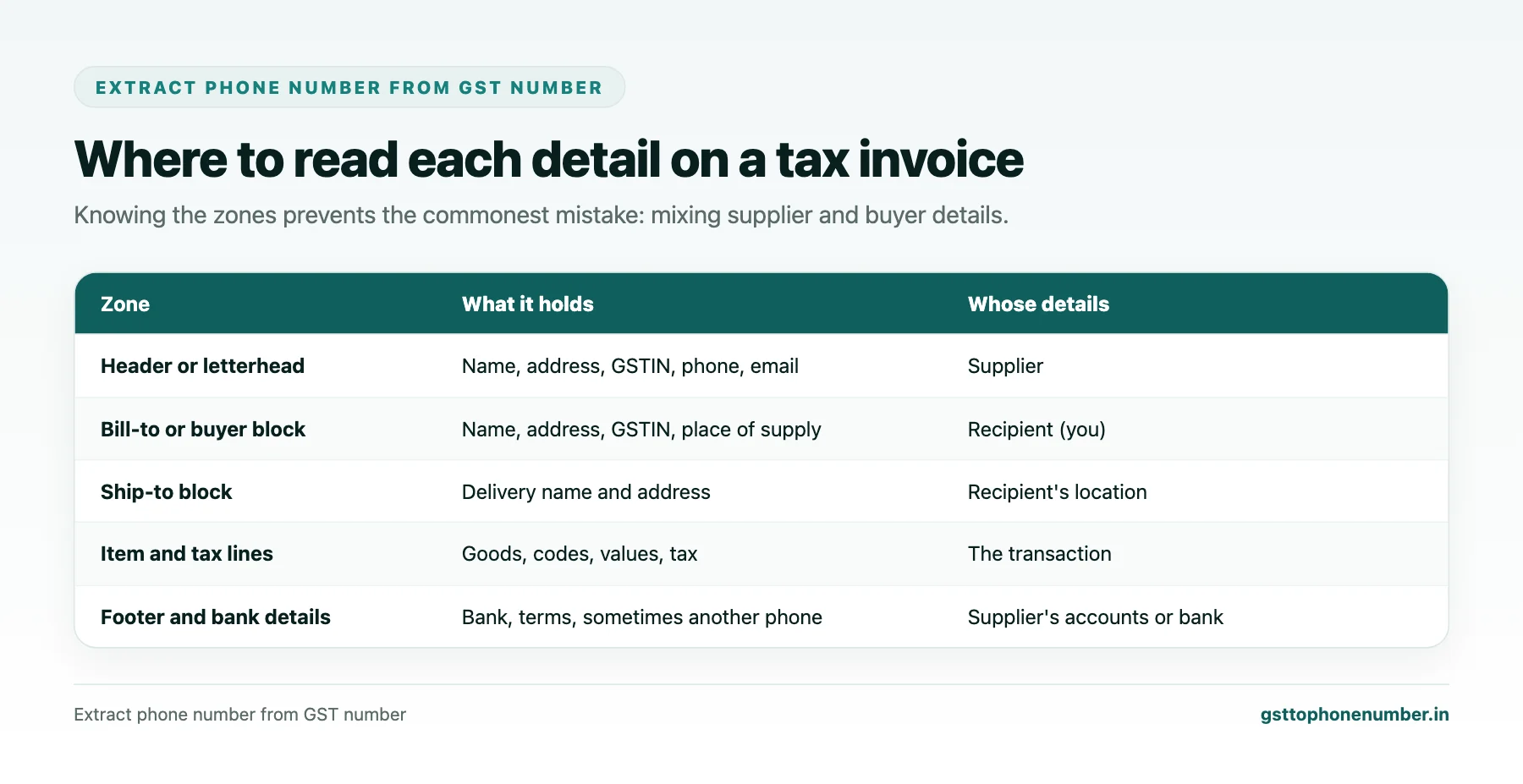Click the 'Goods, codes, values, tax' cell
The image size is (1523, 784).
(x=580, y=554)
